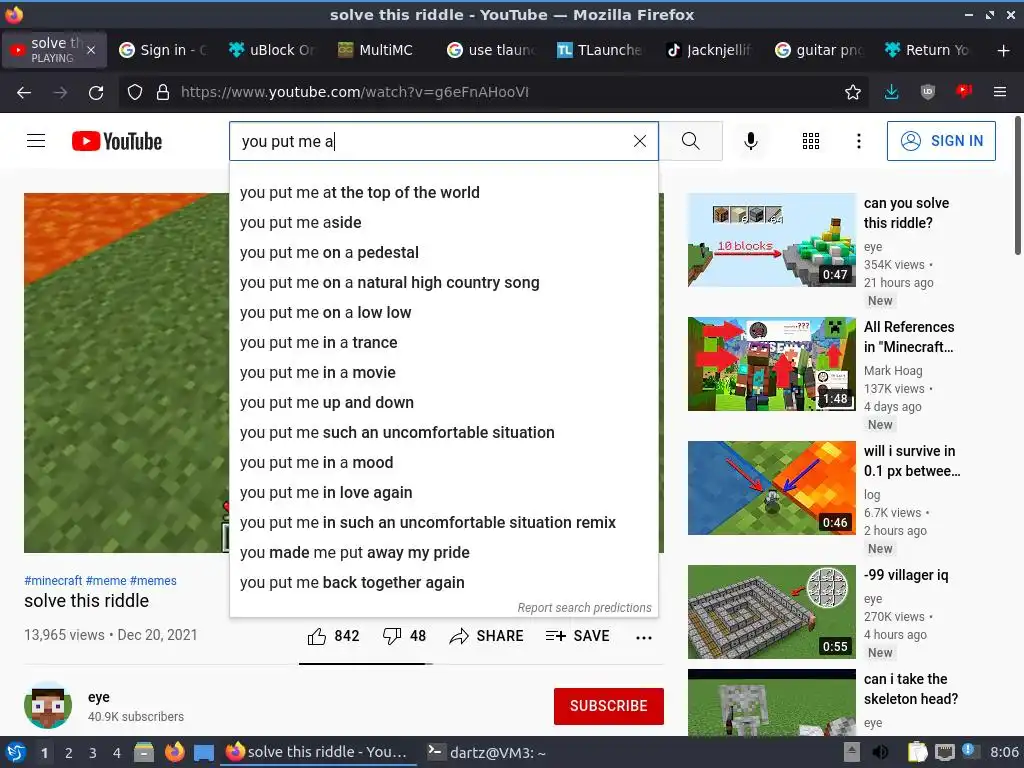Select suggestion 'you put me aside'
Viewport: 1024px width, 768px height.
pos(444,223)
